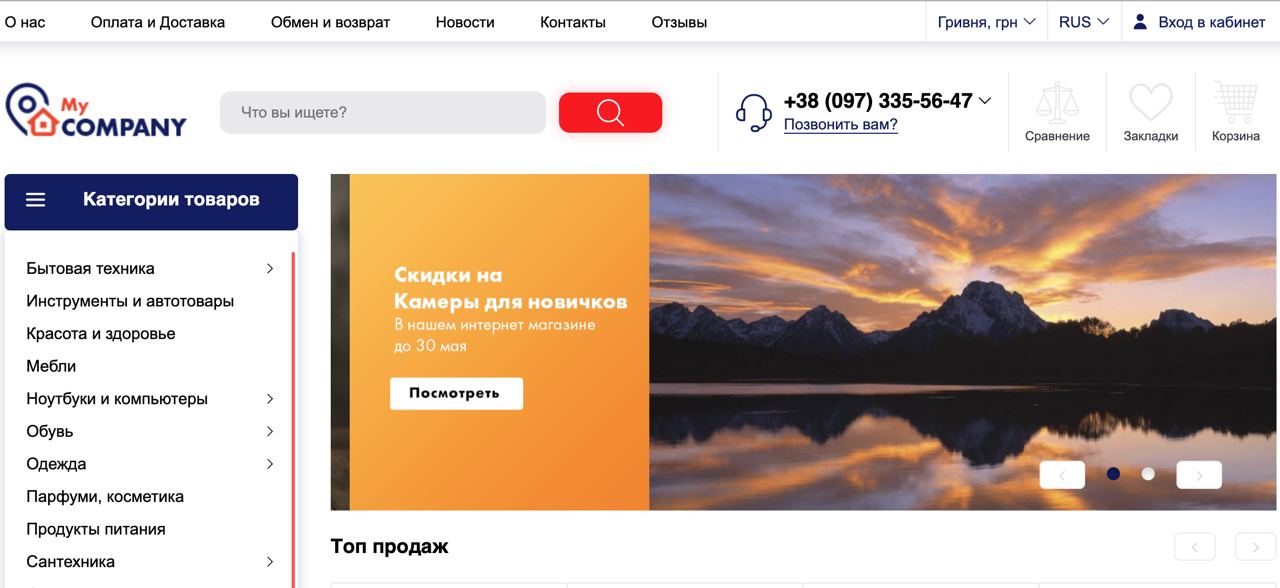1280x588 pixels.
Task: Open the Закладки heart icon
Action: click(x=1151, y=103)
